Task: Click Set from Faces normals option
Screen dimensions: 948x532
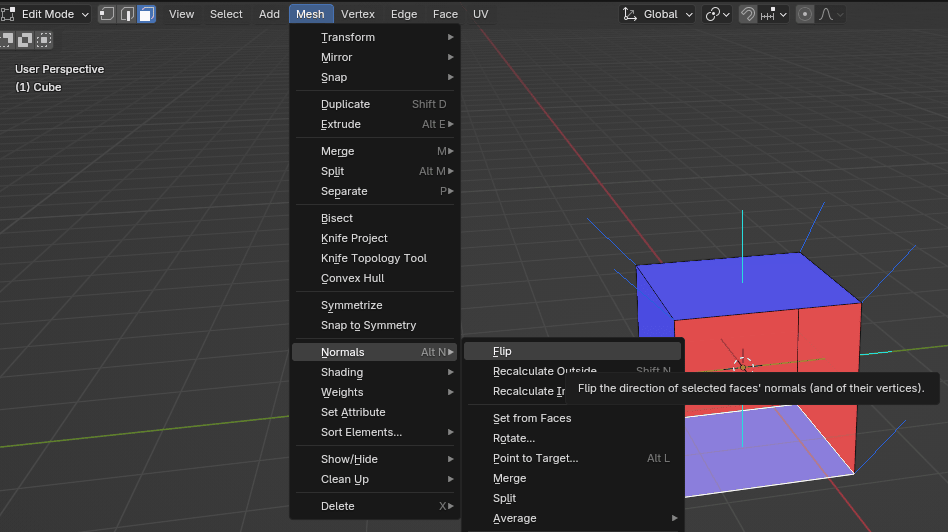Action: [x=532, y=418]
